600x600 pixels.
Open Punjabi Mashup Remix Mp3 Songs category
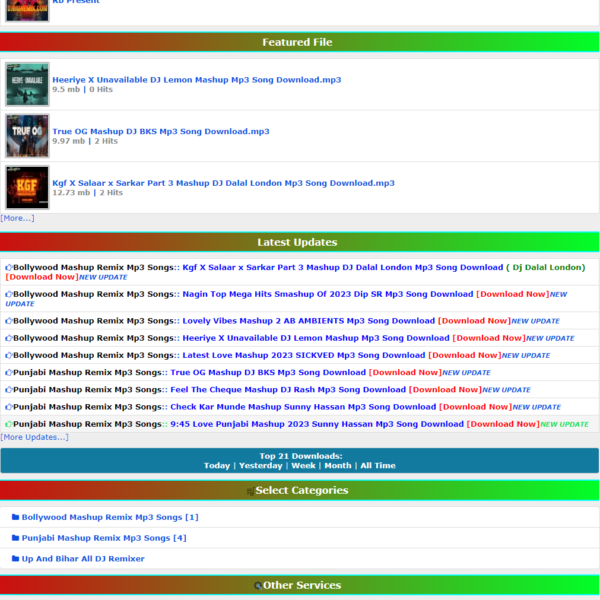point(104,538)
